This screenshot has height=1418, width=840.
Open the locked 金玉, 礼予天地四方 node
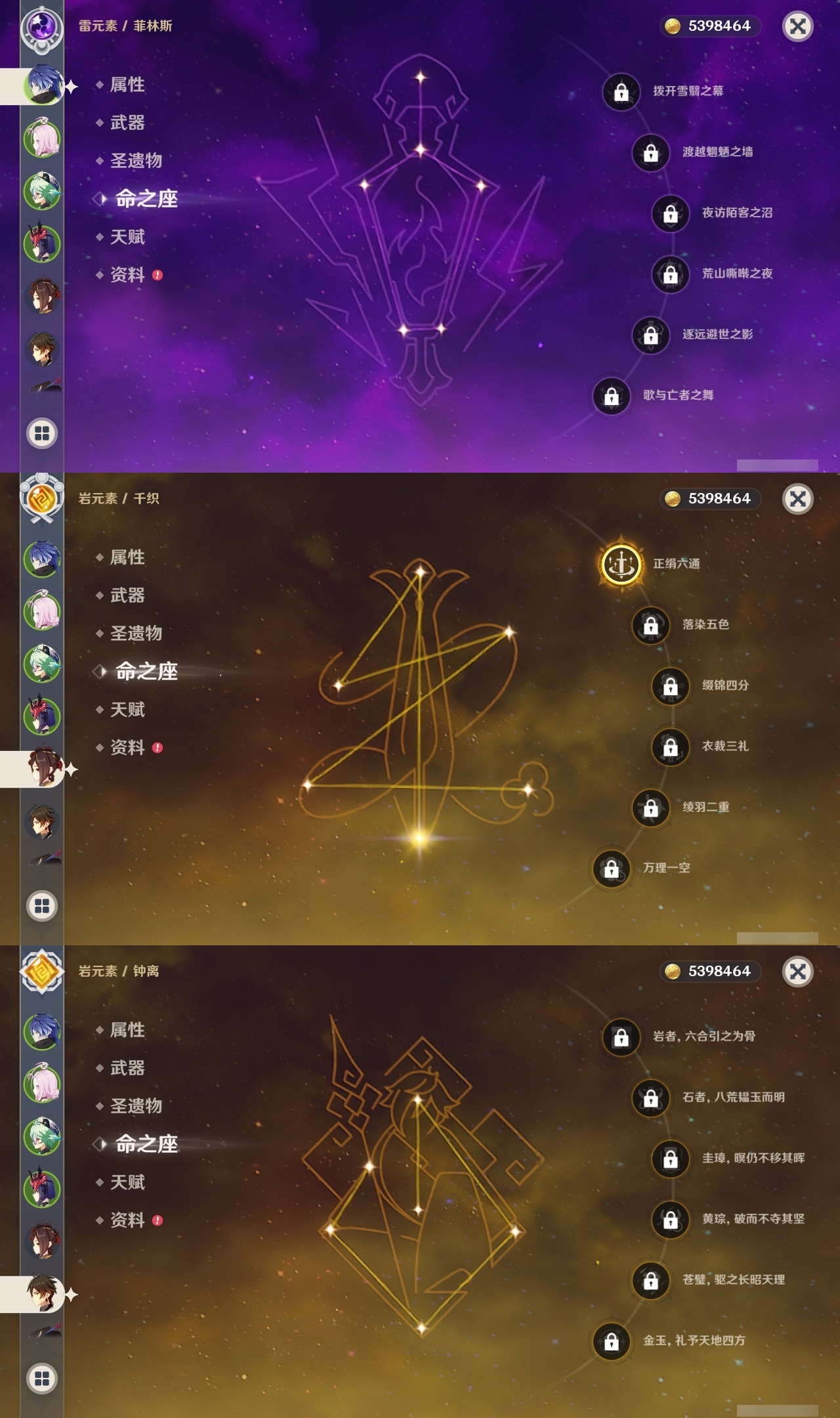coord(612,1341)
